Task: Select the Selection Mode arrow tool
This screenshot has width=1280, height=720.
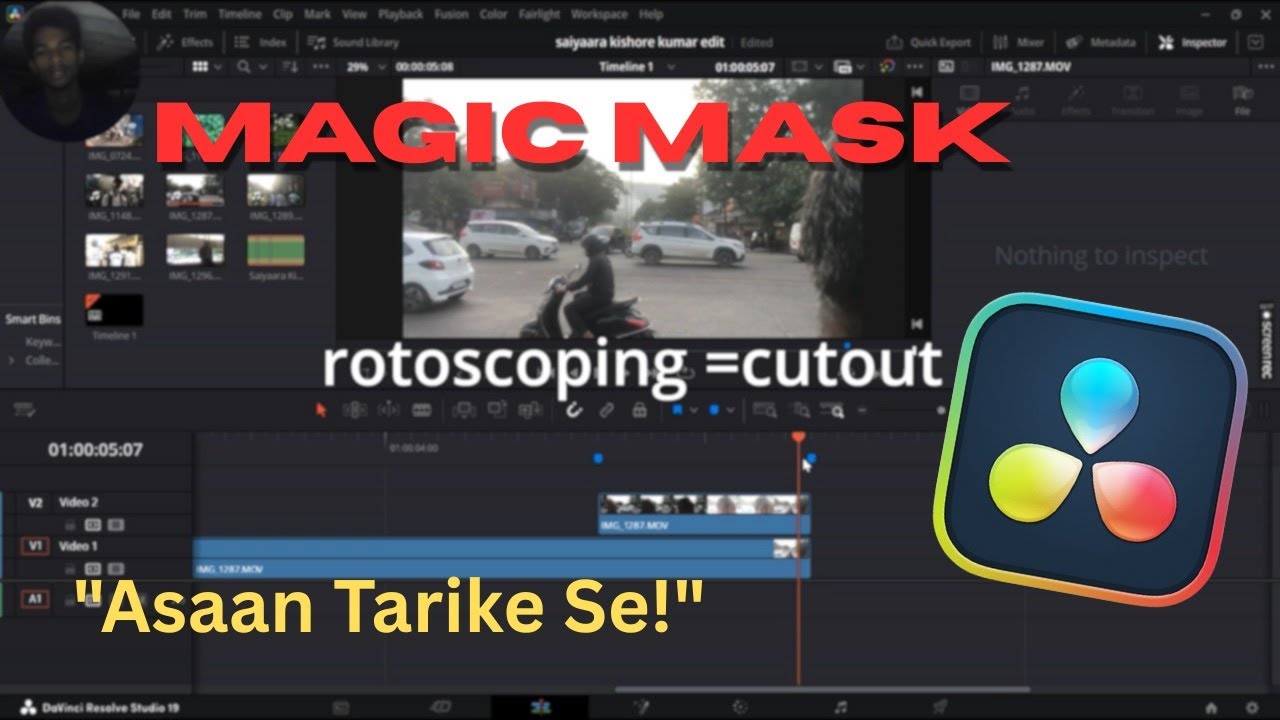Action: click(321, 409)
